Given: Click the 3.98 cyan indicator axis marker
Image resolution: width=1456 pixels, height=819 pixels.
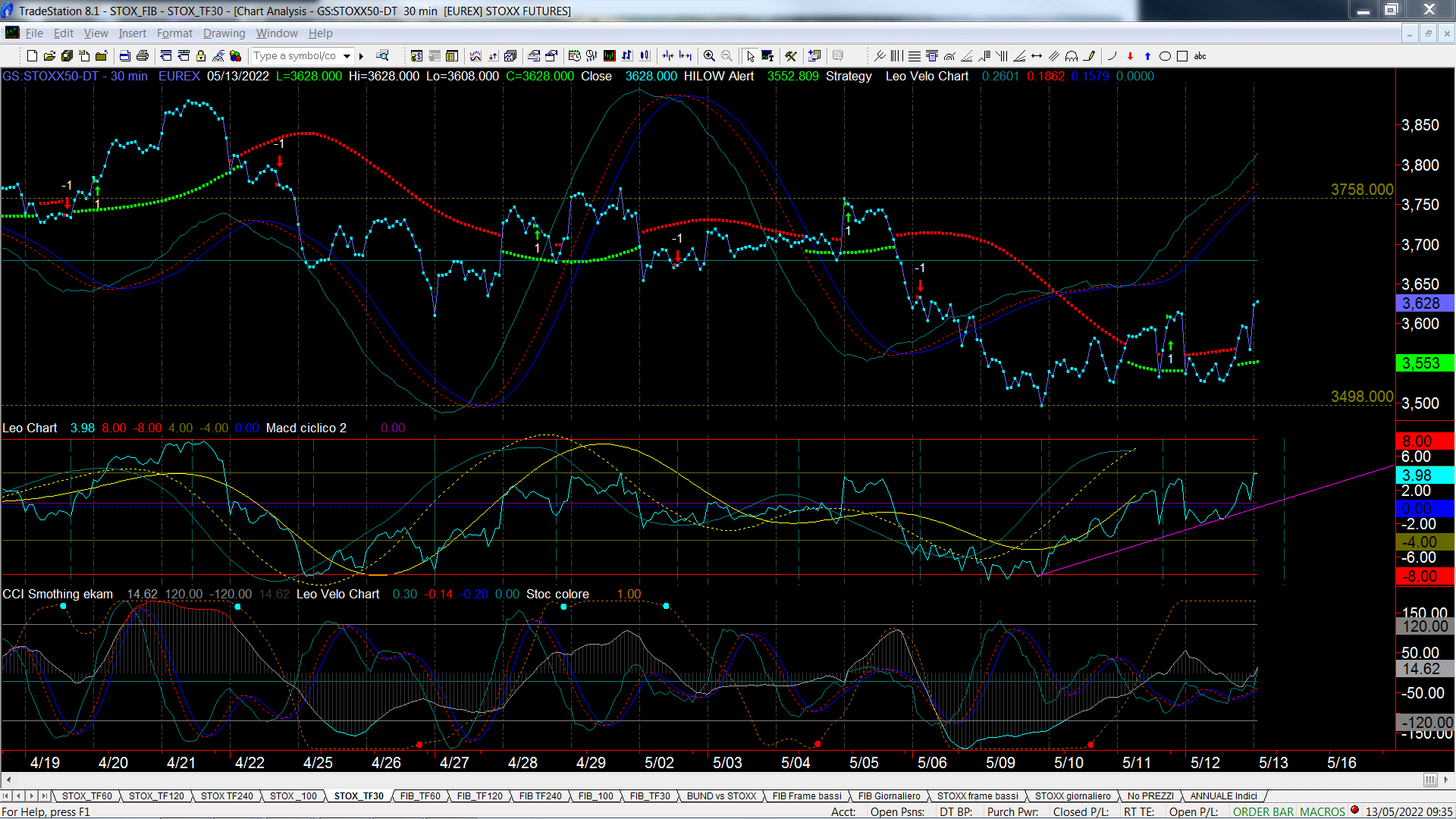Looking at the screenshot, I should click(x=1425, y=475).
